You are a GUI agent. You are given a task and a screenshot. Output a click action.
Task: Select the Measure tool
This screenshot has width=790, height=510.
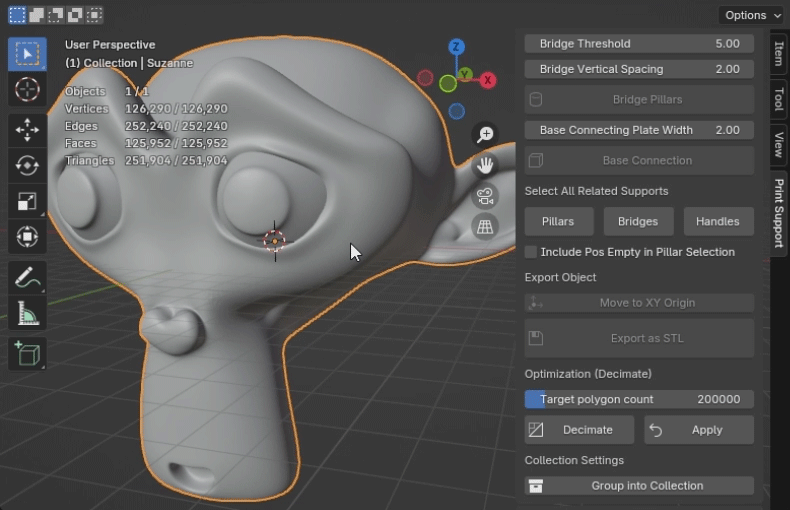[27, 313]
